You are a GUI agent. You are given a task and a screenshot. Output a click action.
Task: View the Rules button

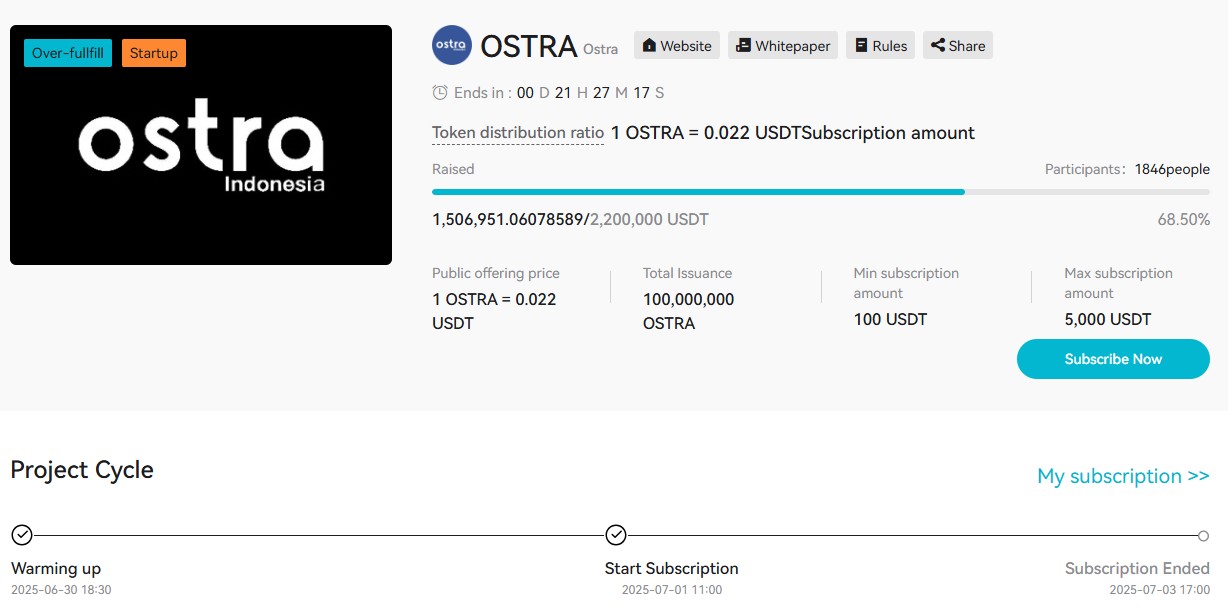[880, 46]
